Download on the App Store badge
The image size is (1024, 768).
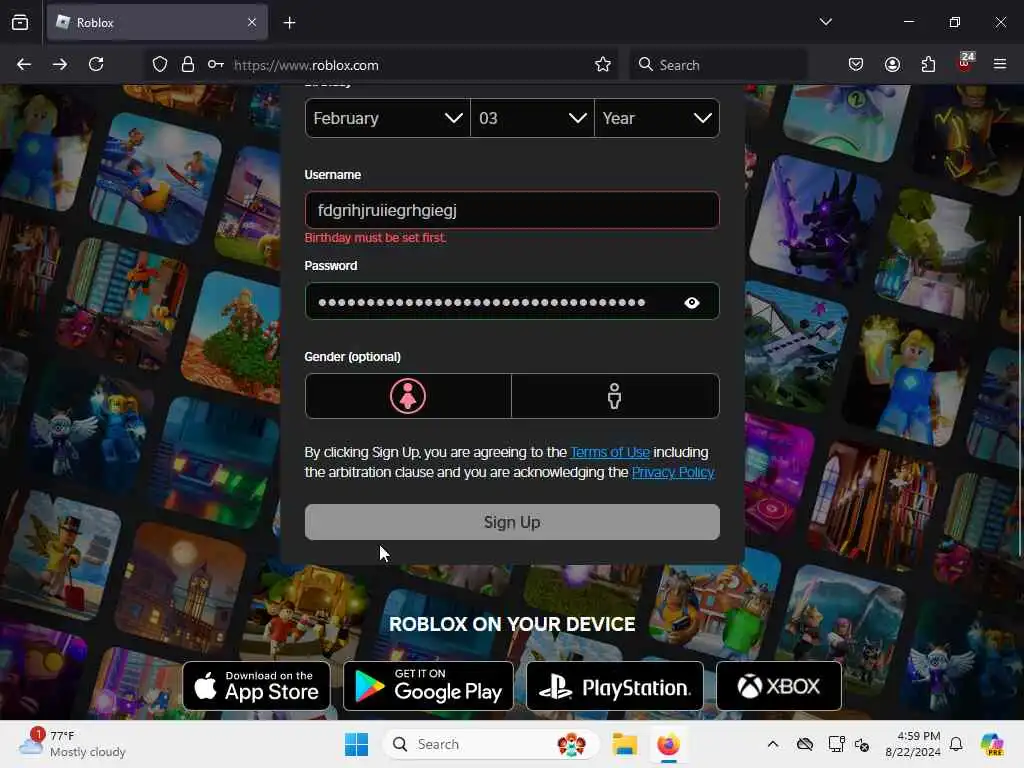coord(257,686)
